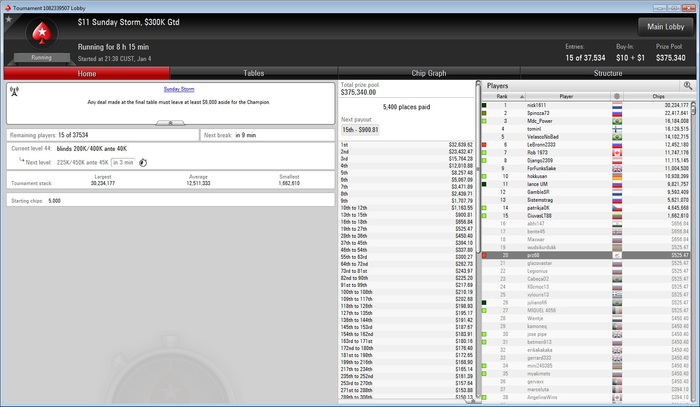Click the green note marker for Mdc_Power

tap(484, 121)
